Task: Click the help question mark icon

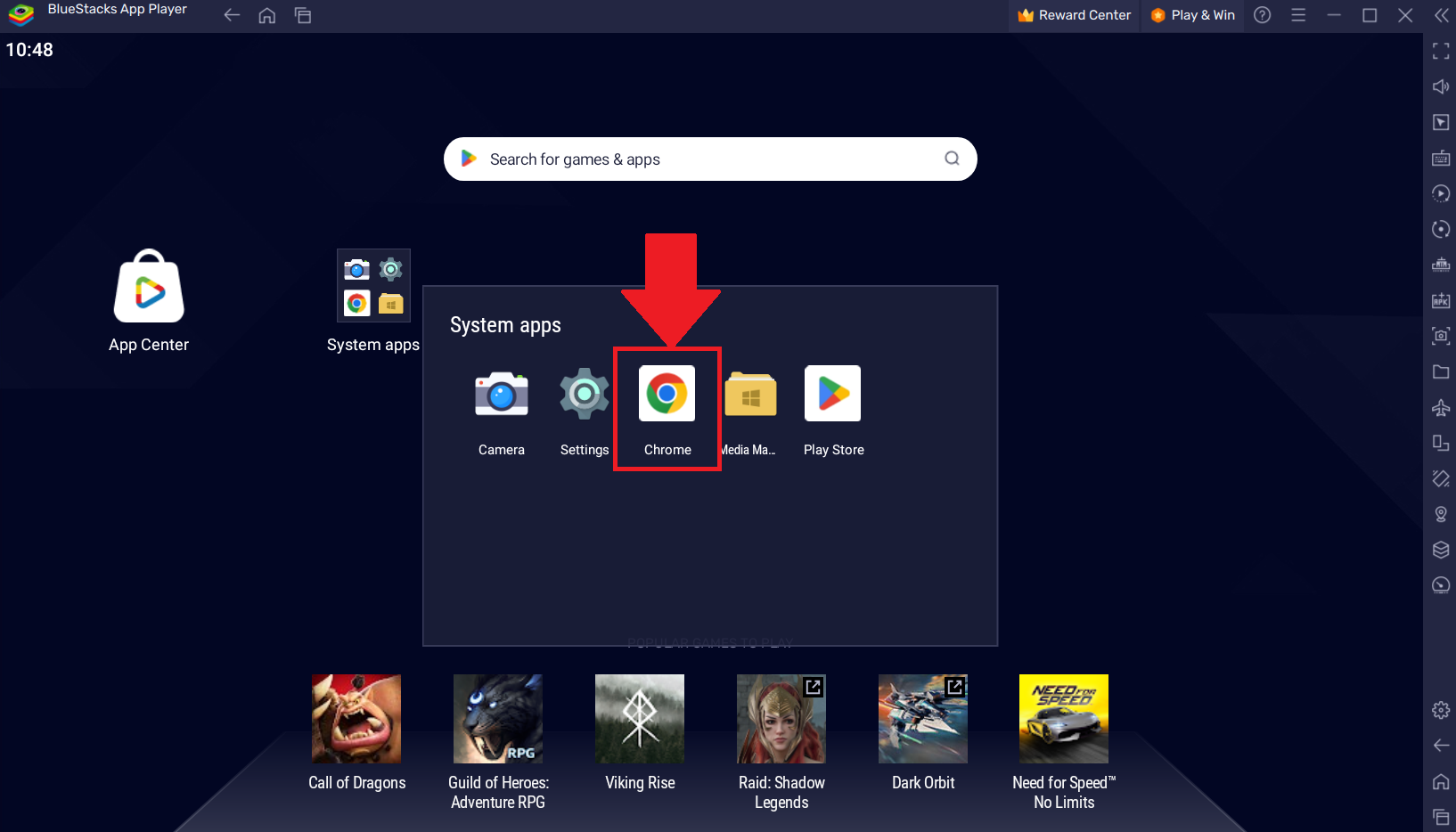Action: coord(1262,15)
